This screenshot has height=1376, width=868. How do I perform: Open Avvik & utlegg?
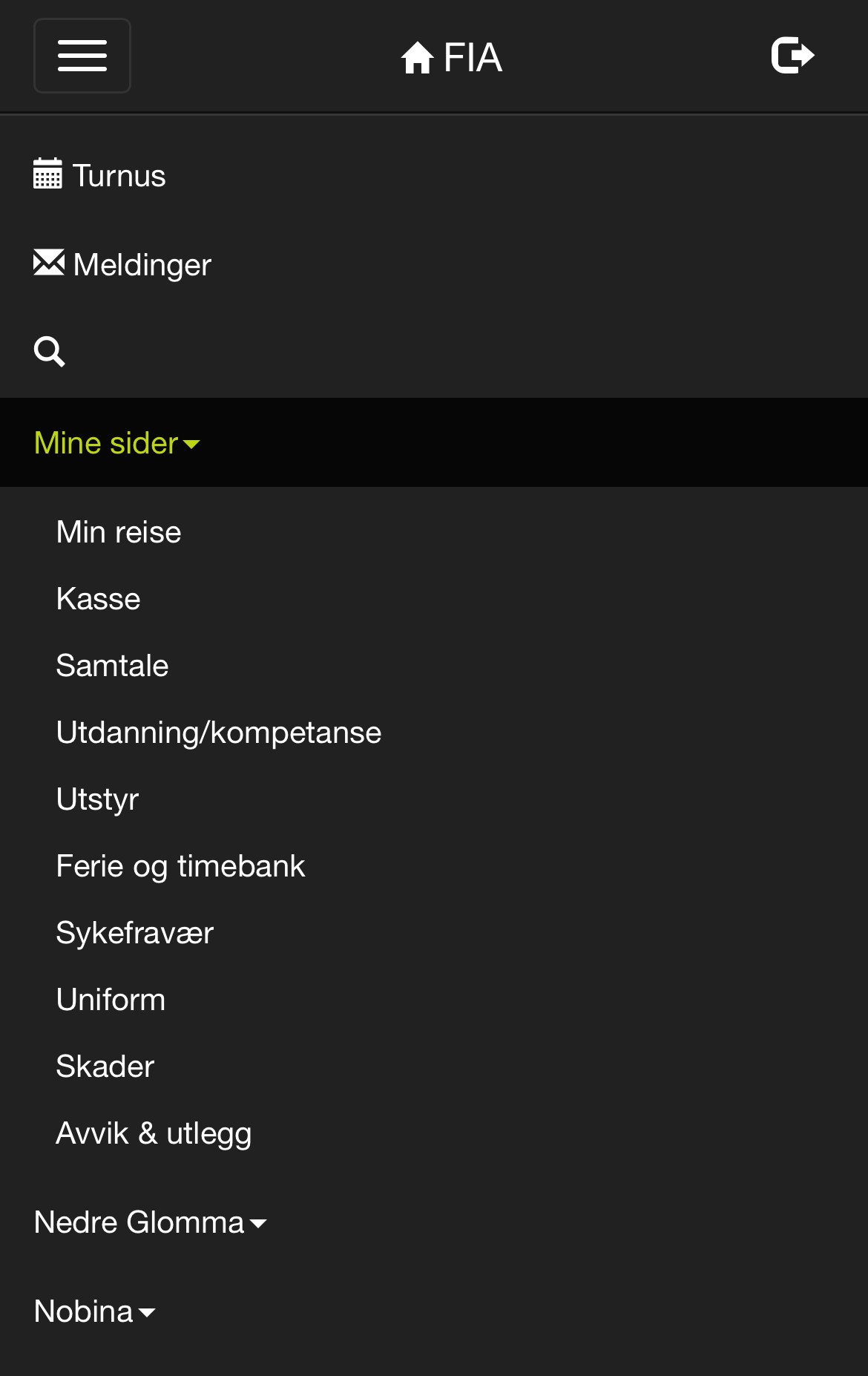coord(154,1133)
